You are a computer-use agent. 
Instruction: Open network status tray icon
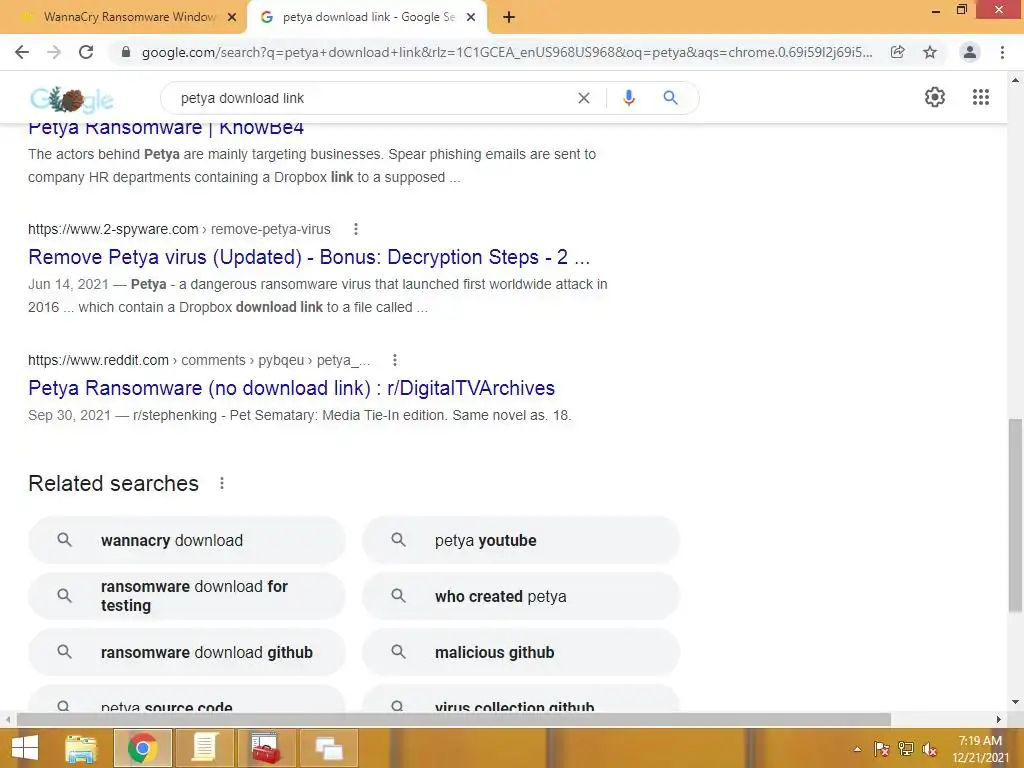[906, 749]
